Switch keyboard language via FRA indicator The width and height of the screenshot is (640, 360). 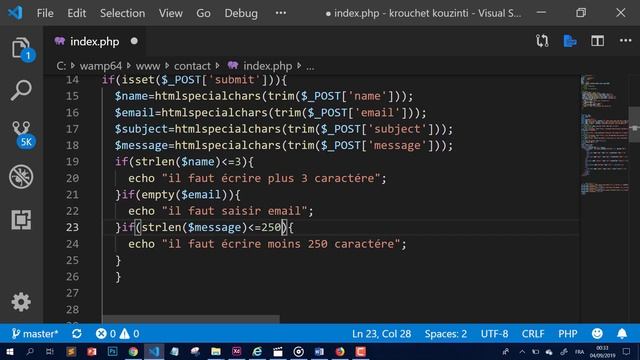click(579, 351)
